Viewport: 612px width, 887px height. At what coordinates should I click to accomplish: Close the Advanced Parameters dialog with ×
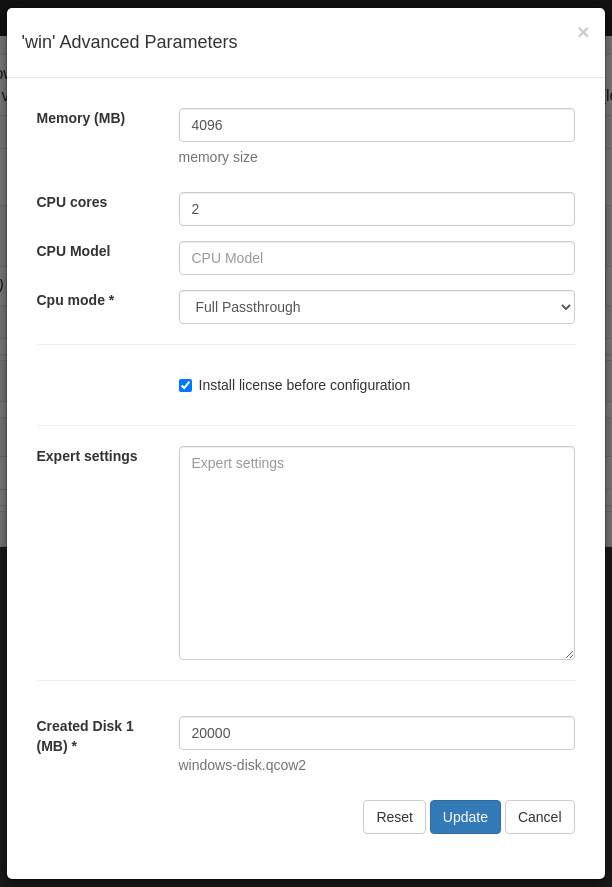click(583, 33)
